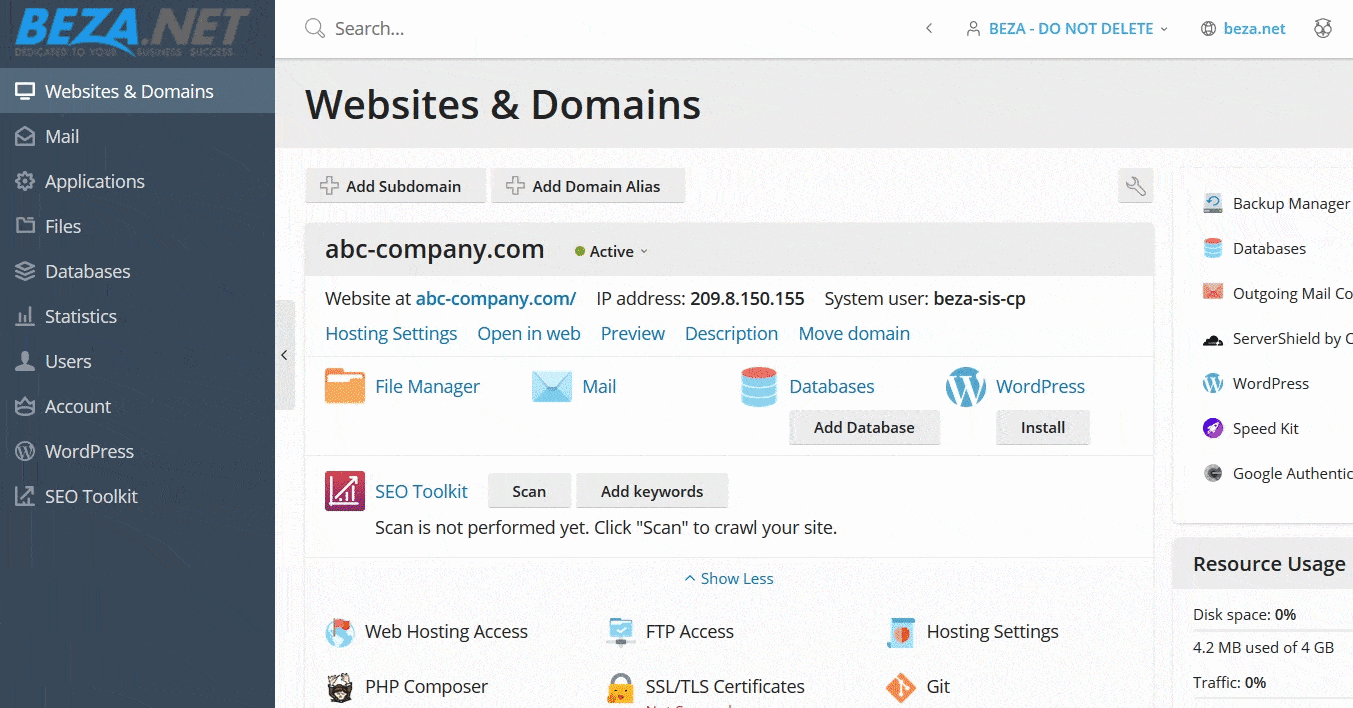Image resolution: width=1353 pixels, height=708 pixels.
Task: Click the wrench settings icon
Action: 1135,186
